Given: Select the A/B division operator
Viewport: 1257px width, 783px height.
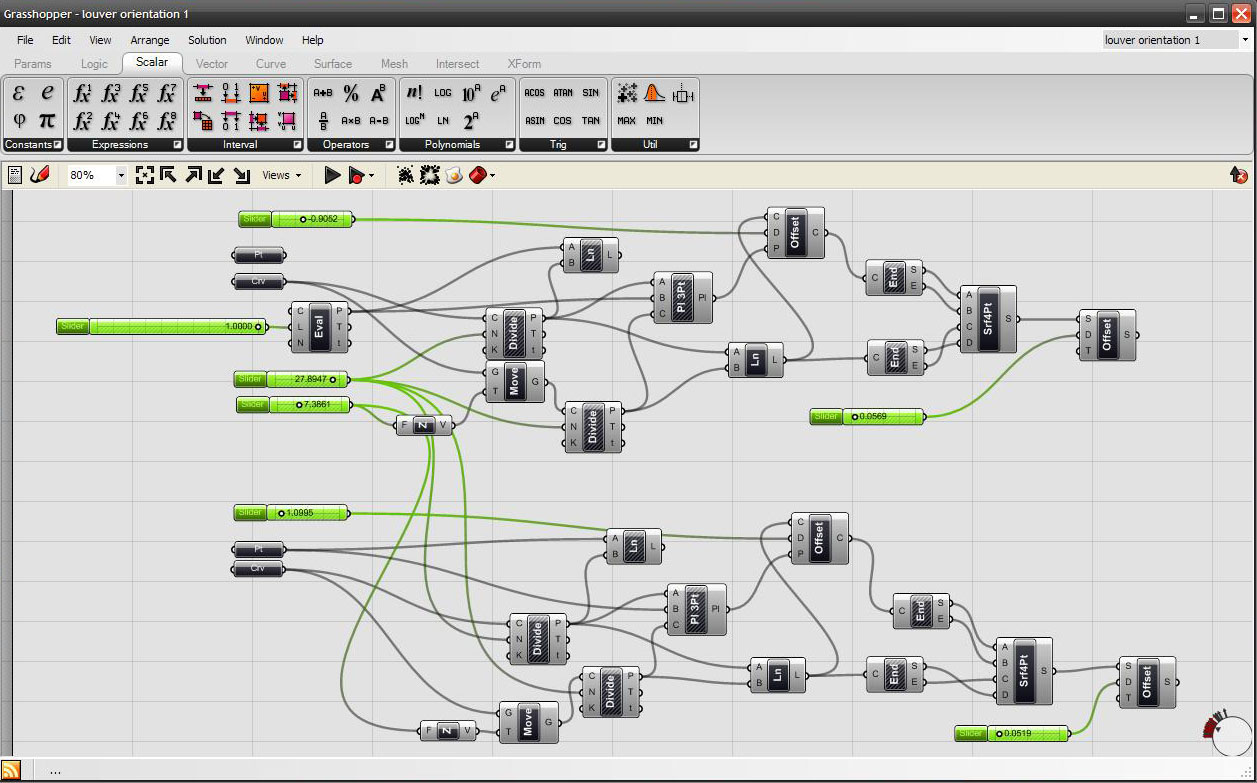Looking at the screenshot, I should pyautogui.click(x=323, y=121).
